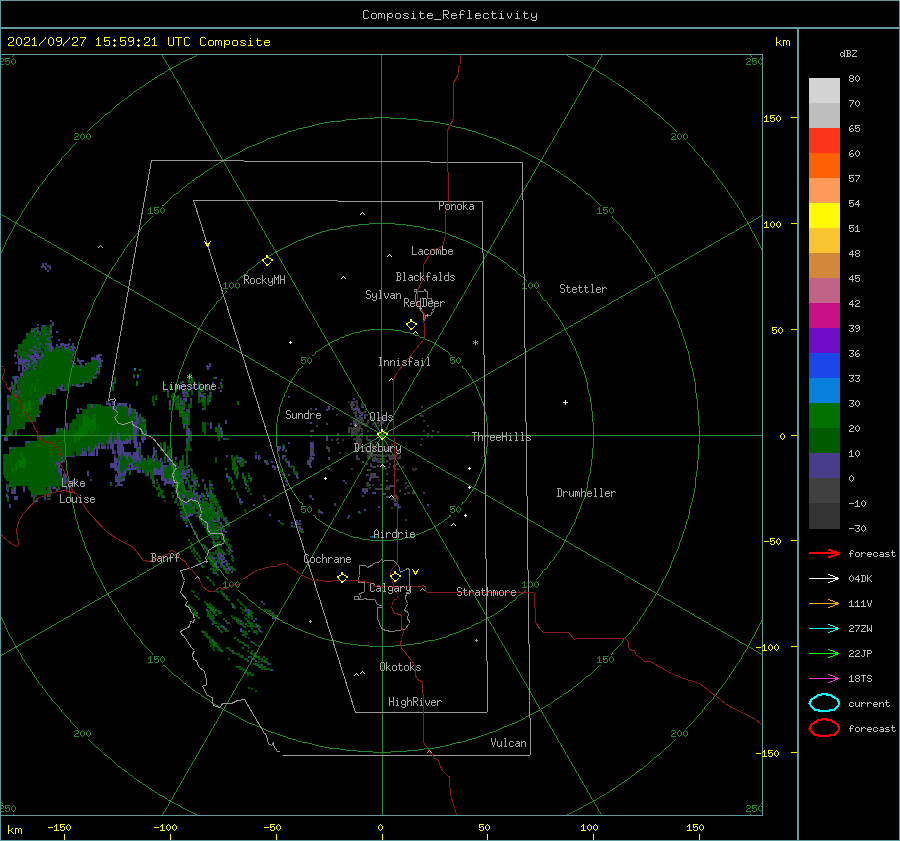Click the white asterisk marker above Limestone
Viewport: 900px width, 841px height.
[189, 377]
